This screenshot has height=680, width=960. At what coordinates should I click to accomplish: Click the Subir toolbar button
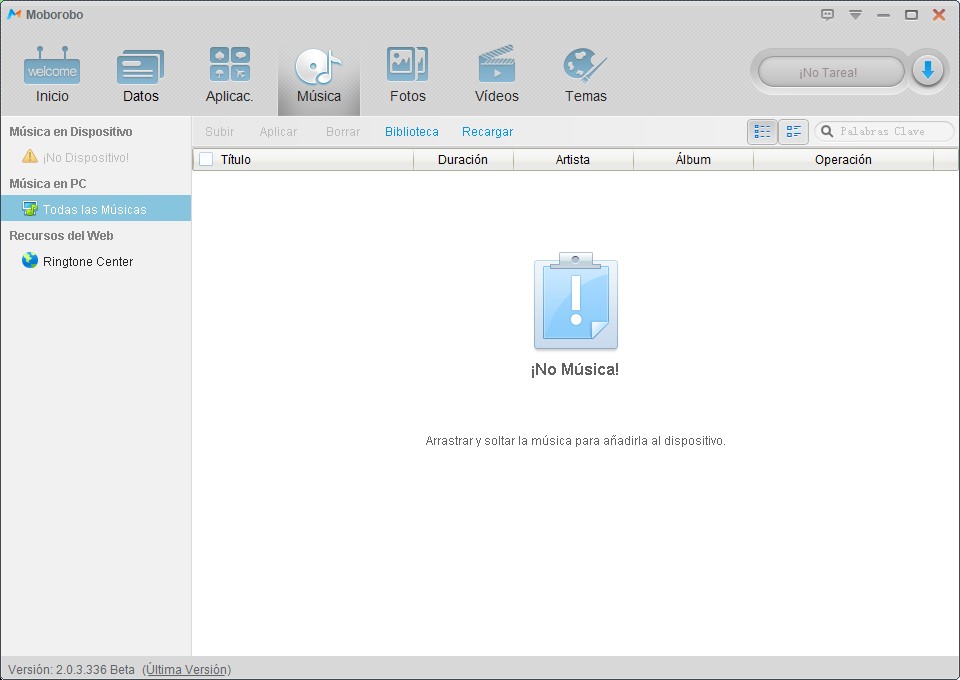[220, 132]
